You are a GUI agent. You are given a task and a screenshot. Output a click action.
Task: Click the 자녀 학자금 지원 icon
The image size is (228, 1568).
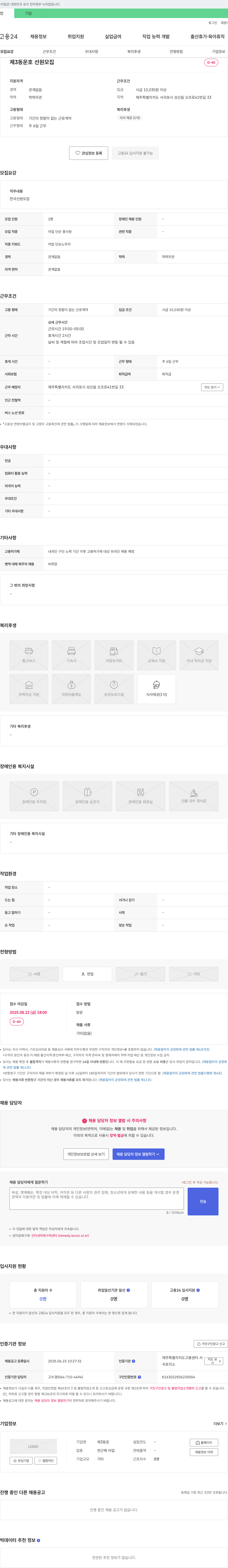point(199,655)
